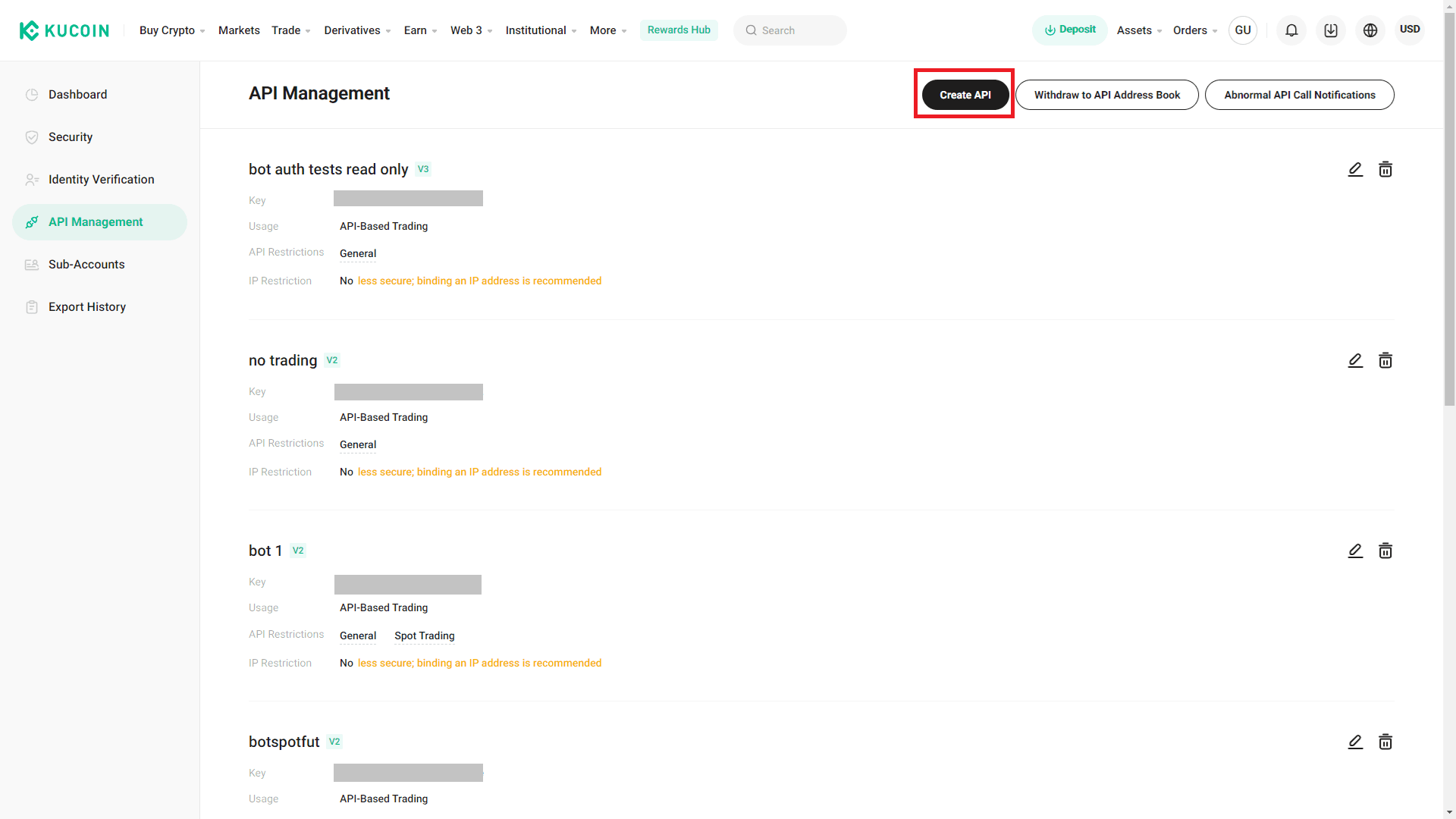Click the Sub-Accounts sidebar icon

[32, 265]
